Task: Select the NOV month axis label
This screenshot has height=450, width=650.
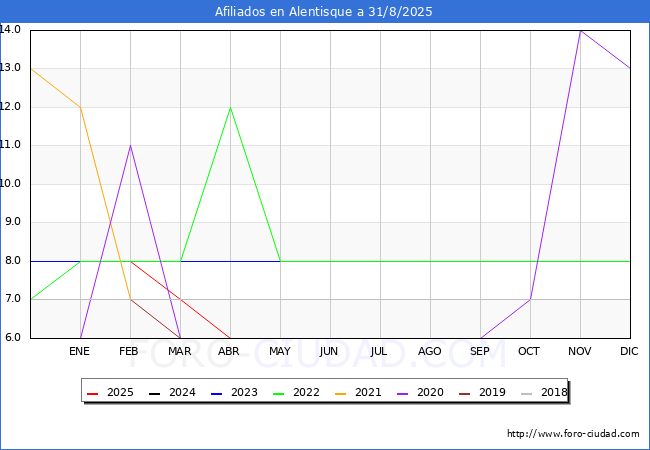Action: coord(580,351)
